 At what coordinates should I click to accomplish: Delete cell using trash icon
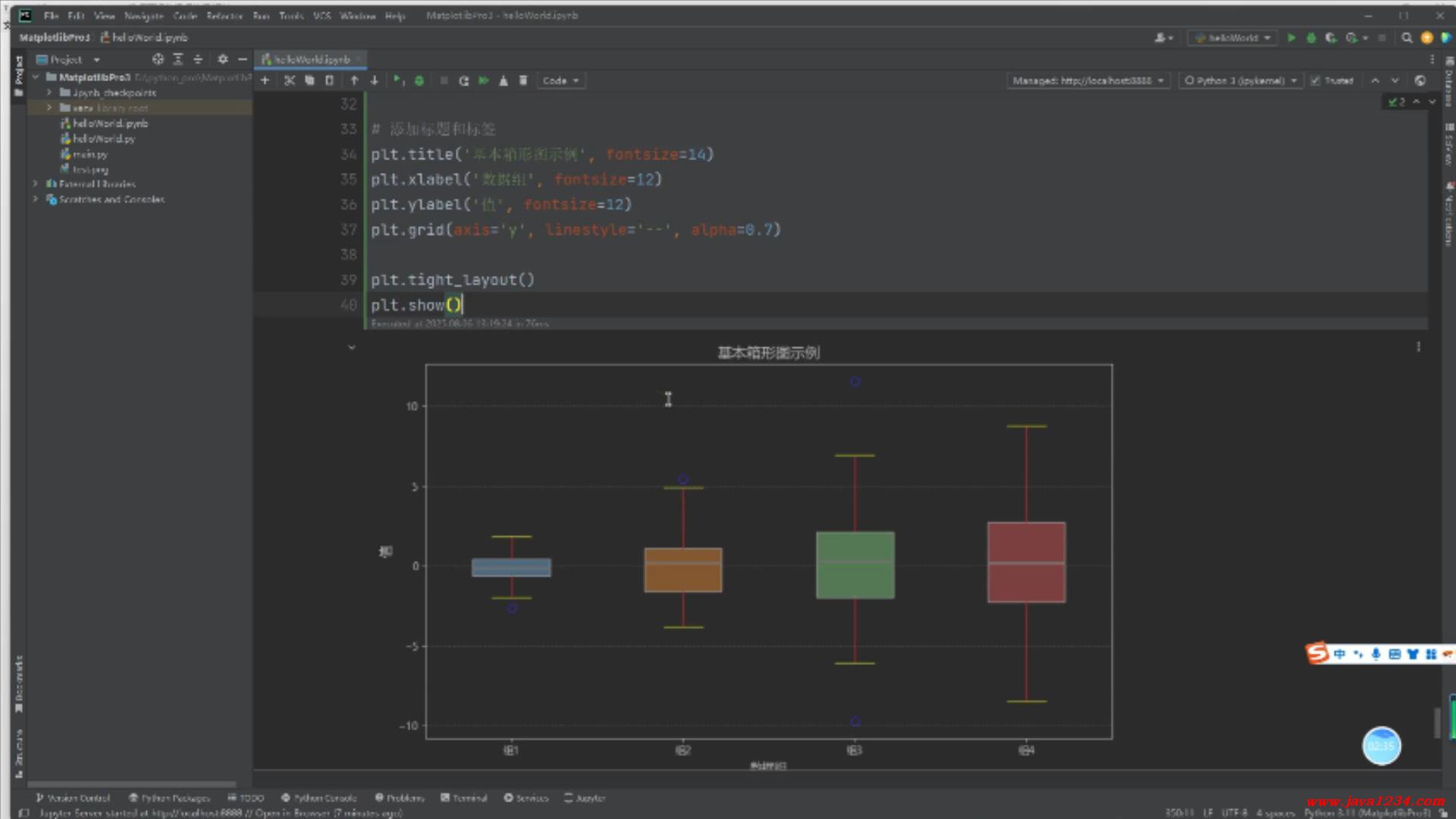523,80
